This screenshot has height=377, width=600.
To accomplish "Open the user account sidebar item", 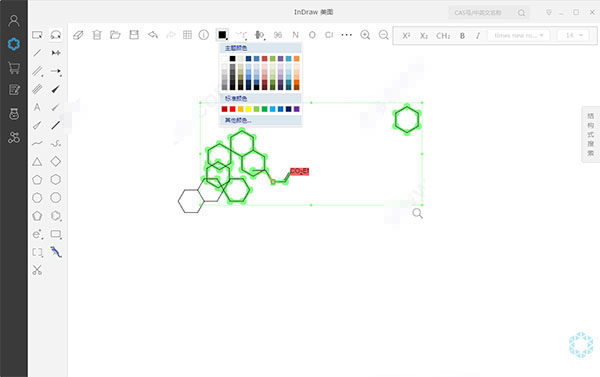I will 14,20.
